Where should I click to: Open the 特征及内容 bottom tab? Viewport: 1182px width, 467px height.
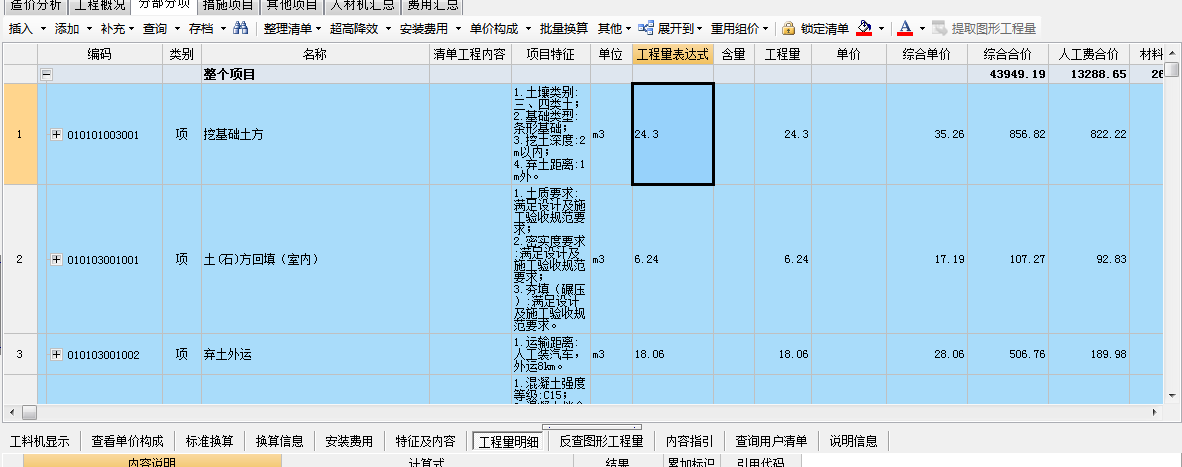click(x=425, y=441)
